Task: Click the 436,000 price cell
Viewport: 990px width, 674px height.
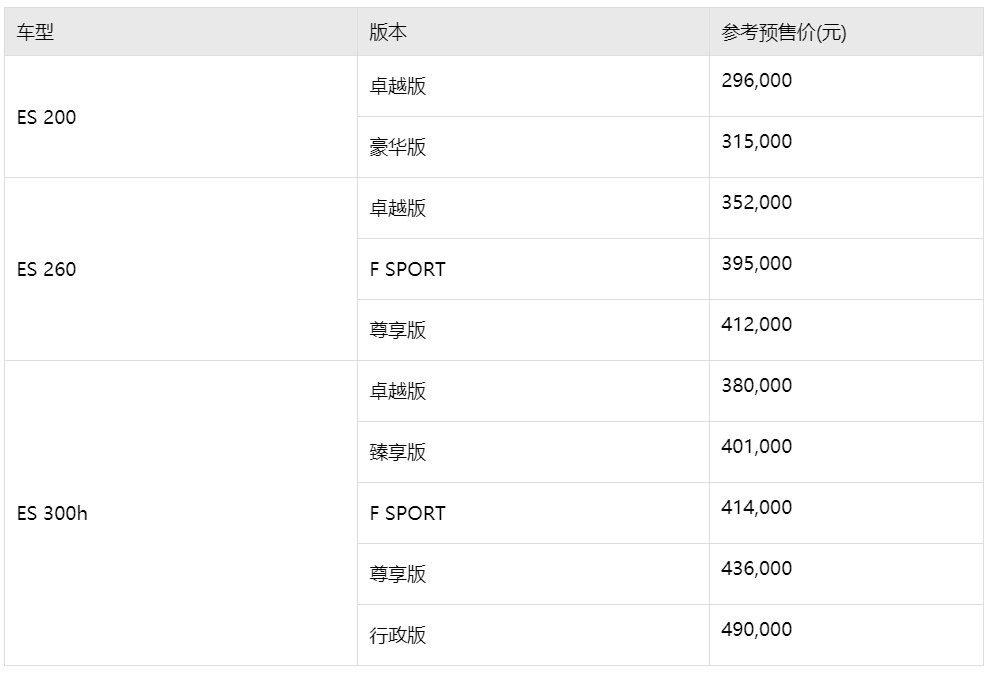Action: coord(846,574)
